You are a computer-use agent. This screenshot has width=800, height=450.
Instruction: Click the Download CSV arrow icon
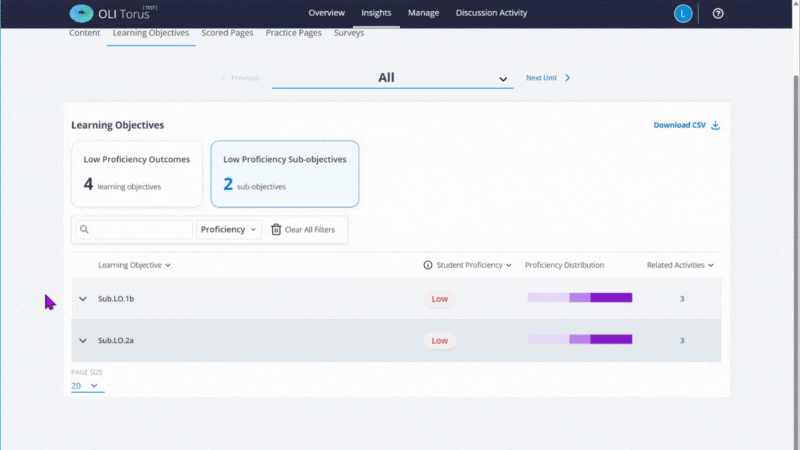[715, 125]
